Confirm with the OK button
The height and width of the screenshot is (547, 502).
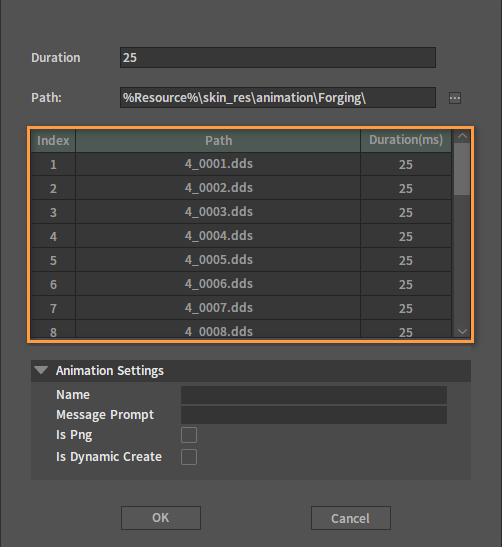(x=161, y=518)
